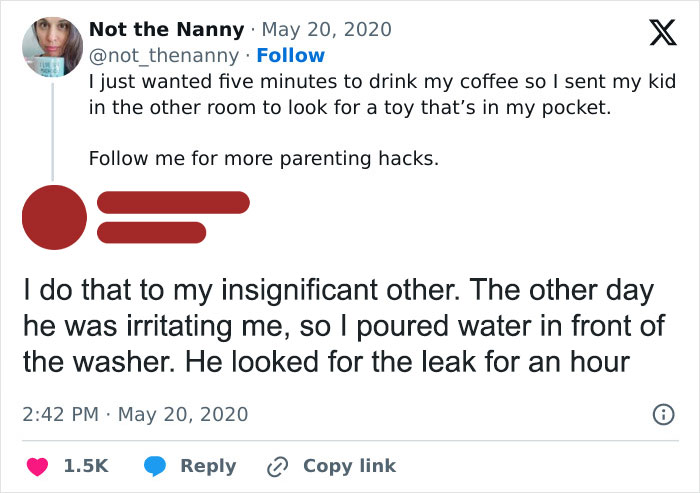The image size is (700, 493).
Task: Click the 1.5K likes count
Action: point(87,466)
